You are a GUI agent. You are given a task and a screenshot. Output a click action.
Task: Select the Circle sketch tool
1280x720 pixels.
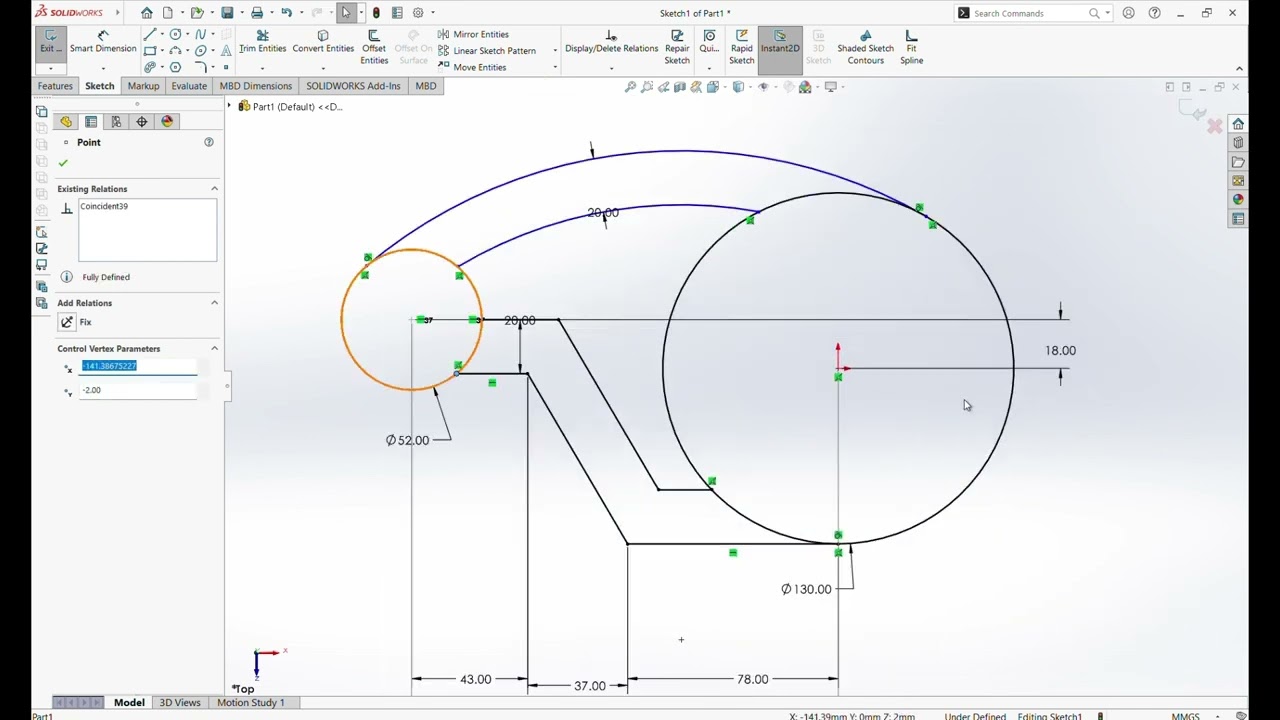[x=175, y=34]
